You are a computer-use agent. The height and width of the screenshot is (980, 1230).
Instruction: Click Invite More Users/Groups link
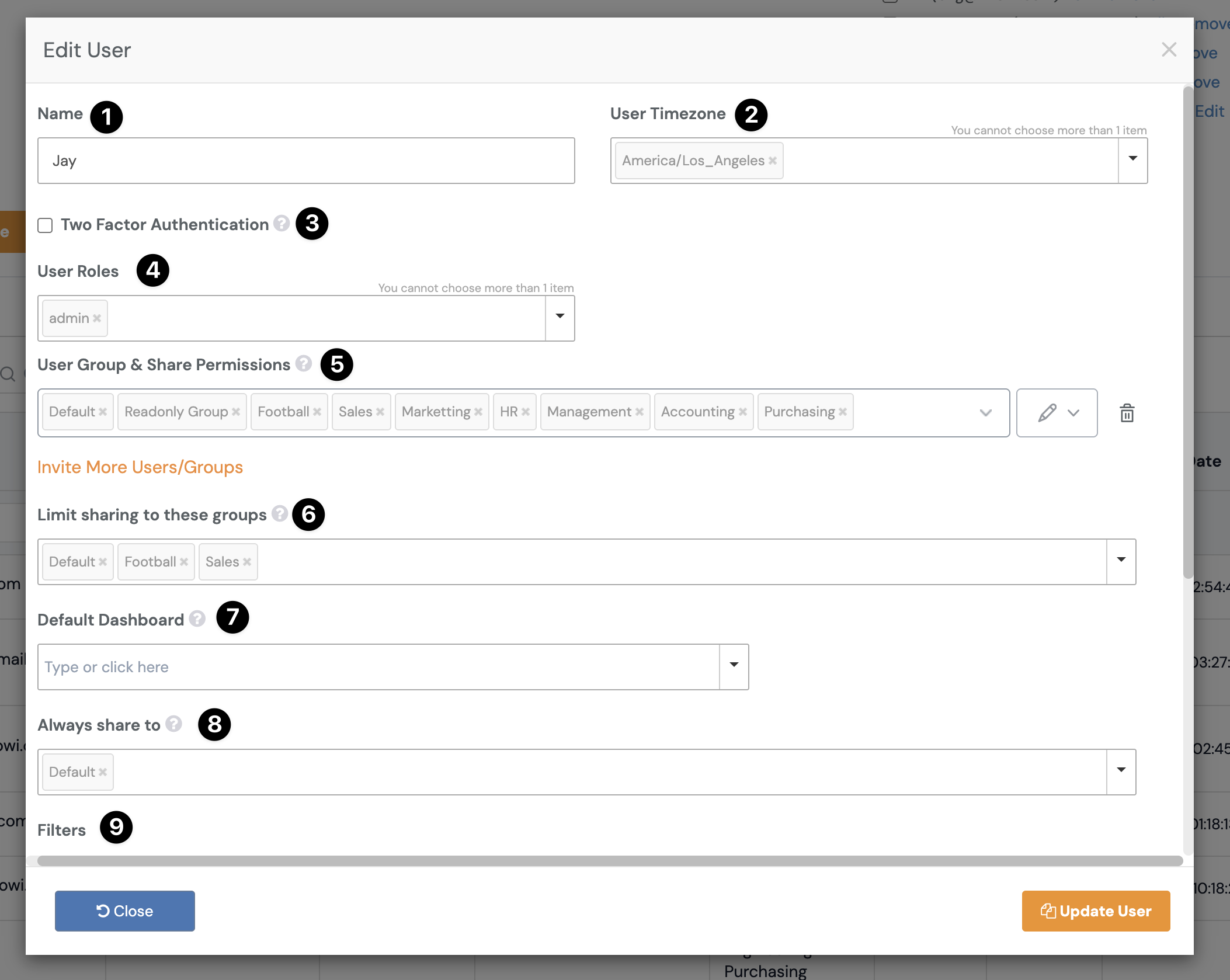140,467
